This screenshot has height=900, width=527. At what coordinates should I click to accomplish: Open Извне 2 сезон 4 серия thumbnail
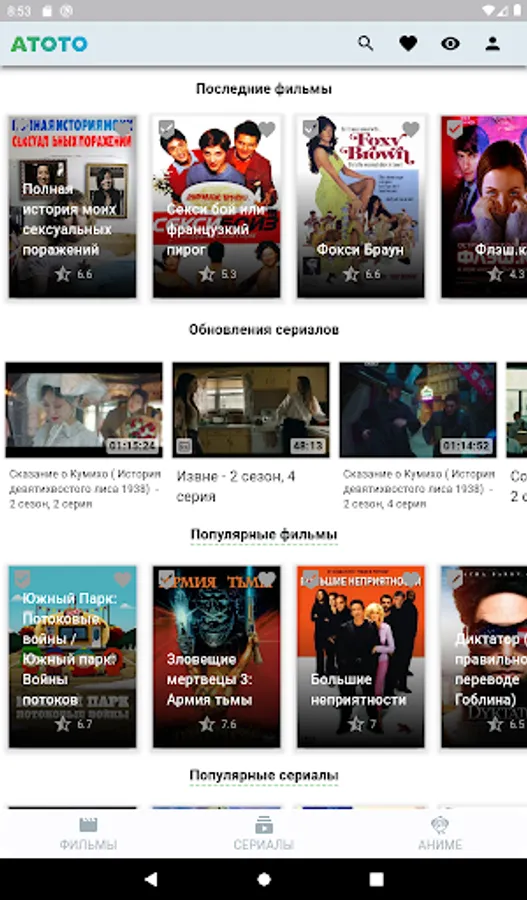pos(251,410)
